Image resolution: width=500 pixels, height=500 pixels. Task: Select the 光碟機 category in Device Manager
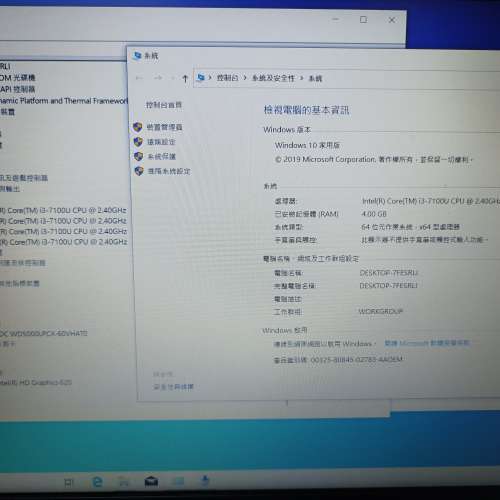(17, 78)
